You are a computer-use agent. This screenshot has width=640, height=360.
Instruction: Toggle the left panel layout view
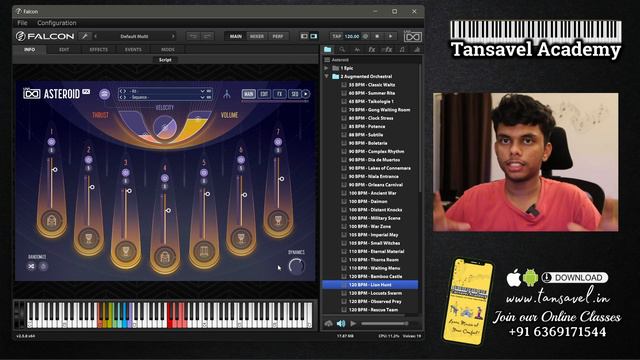pos(304,36)
